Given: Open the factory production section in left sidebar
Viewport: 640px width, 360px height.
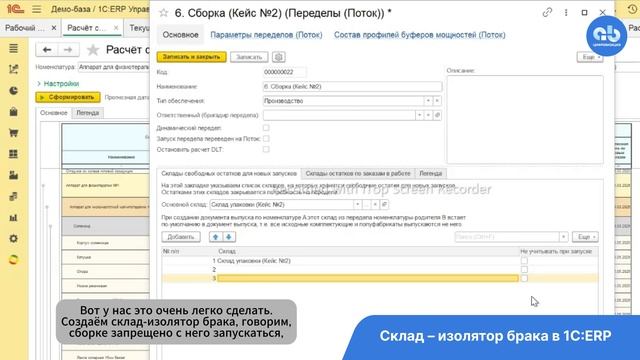Looking at the screenshot, I should [13, 175].
